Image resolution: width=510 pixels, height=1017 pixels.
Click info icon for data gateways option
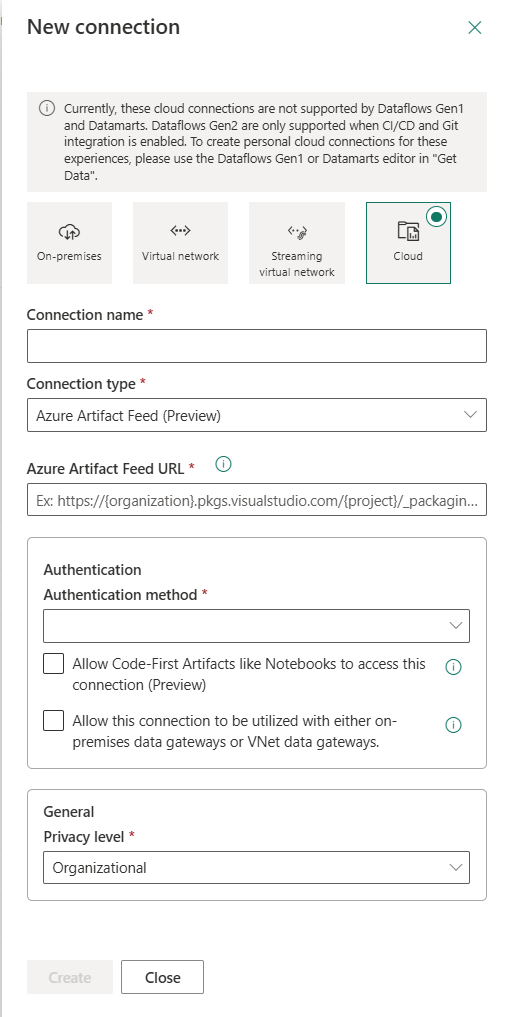tap(454, 724)
